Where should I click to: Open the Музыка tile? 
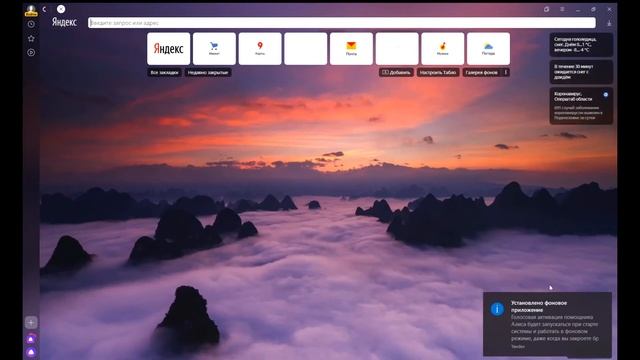(443, 49)
